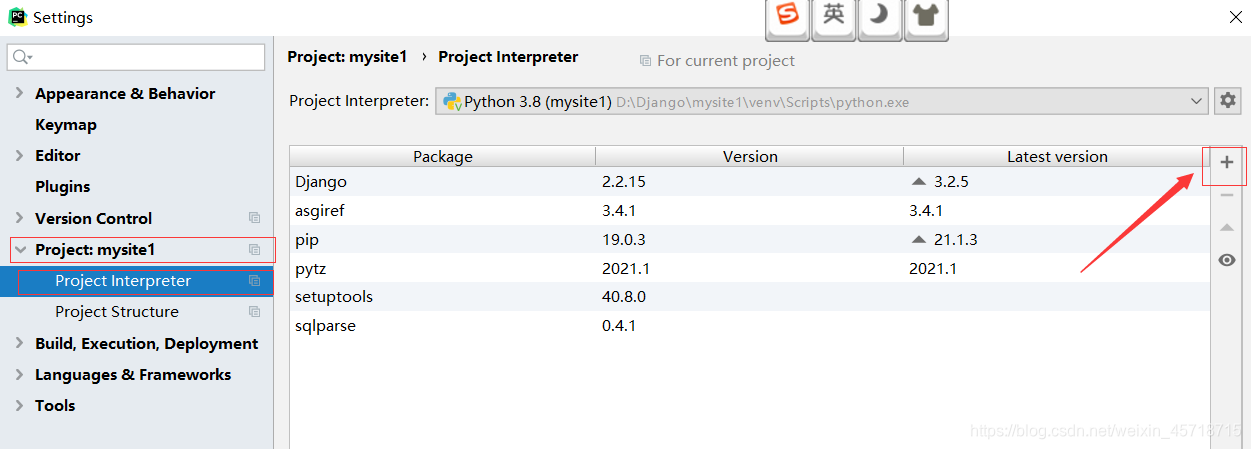Click the minus icon to uninstall package
This screenshot has height=449, width=1251.
[x=1227, y=195]
